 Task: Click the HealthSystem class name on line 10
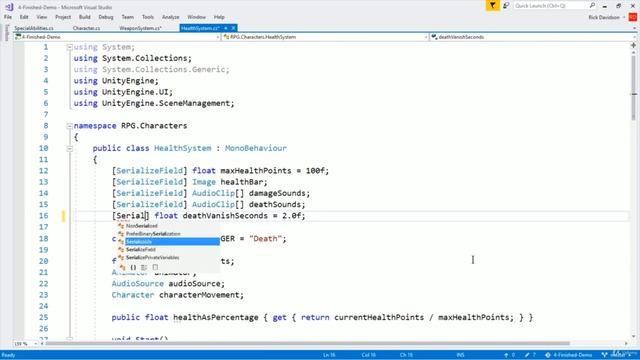pos(182,148)
